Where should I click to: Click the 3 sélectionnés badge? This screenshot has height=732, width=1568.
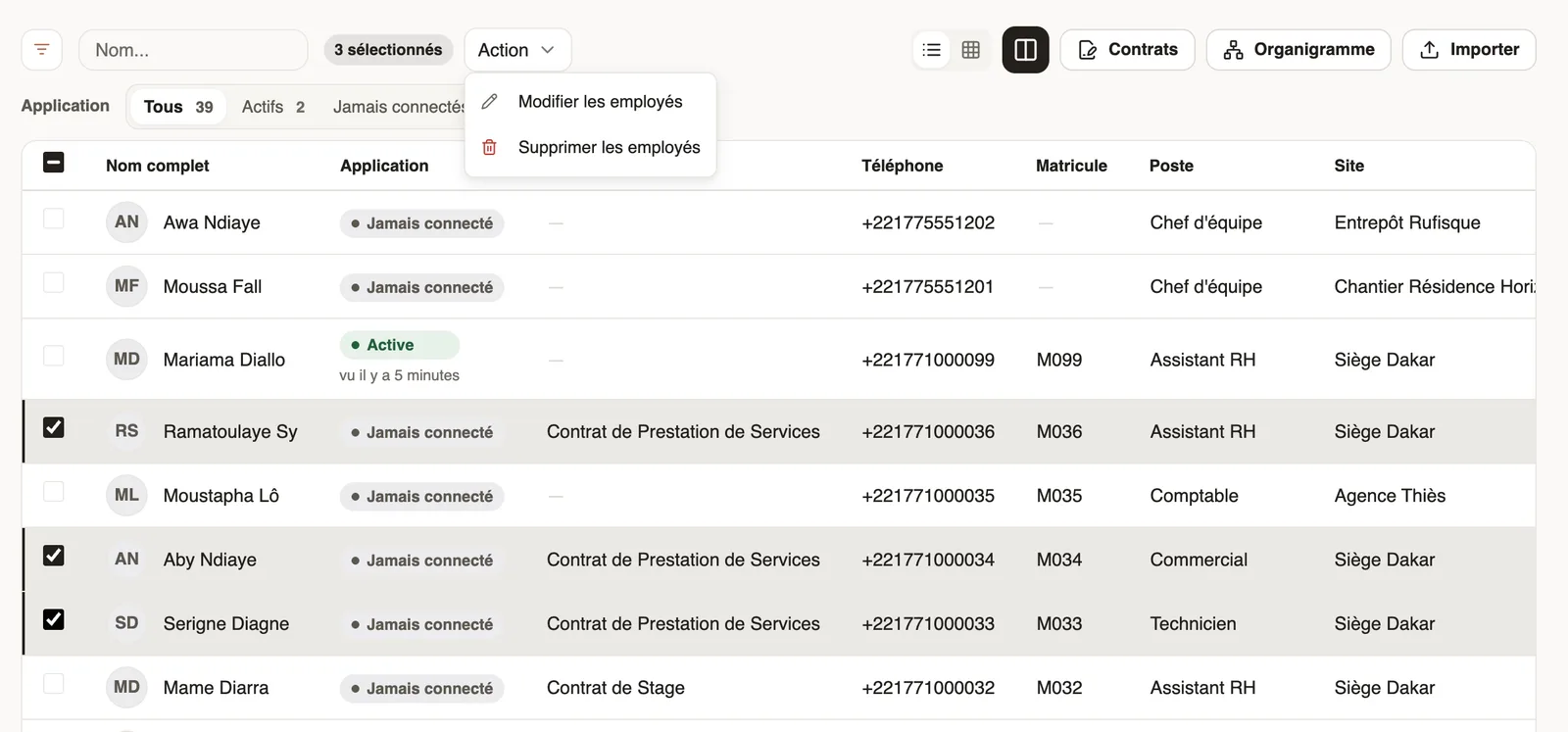(x=388, y=50)
